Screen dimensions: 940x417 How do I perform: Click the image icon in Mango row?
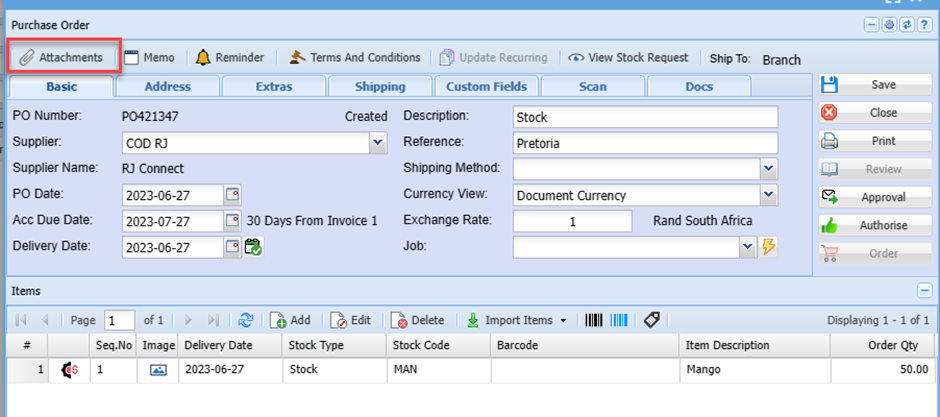pos(158,369)
